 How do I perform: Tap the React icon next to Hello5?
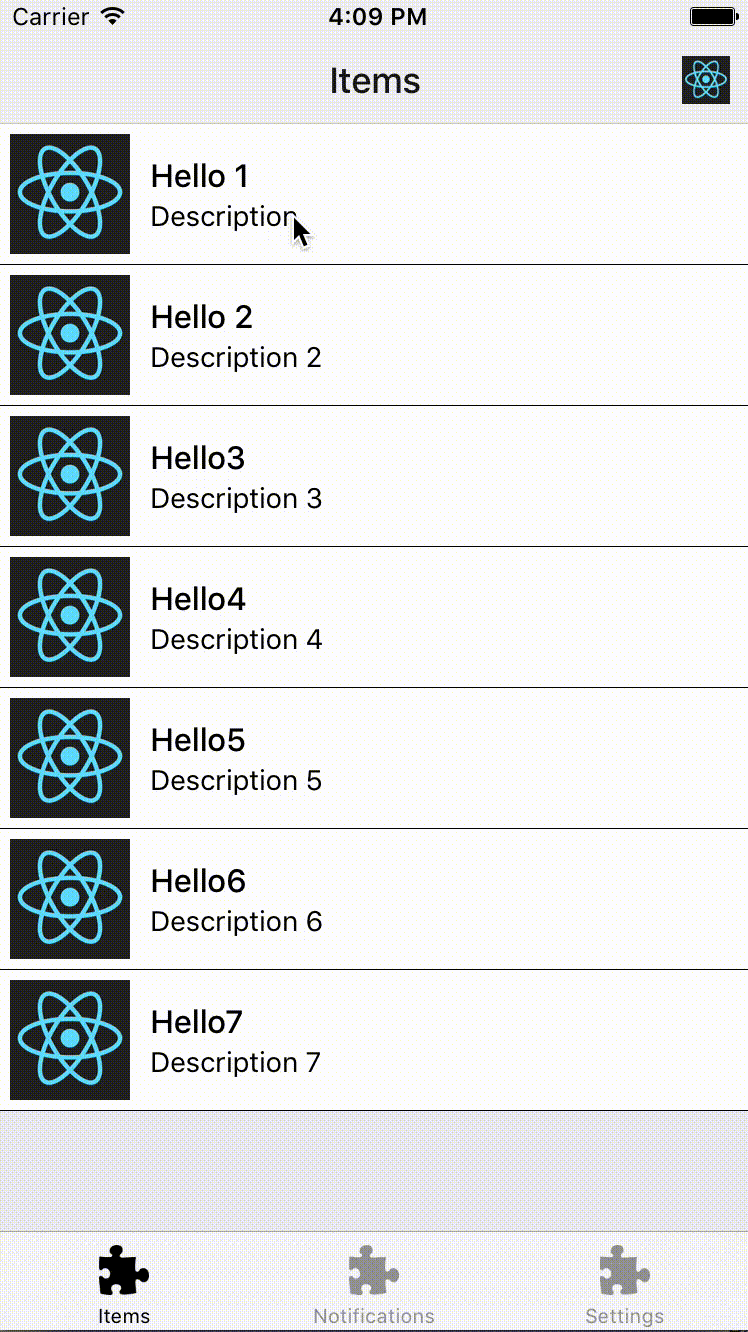pos(70,758)
